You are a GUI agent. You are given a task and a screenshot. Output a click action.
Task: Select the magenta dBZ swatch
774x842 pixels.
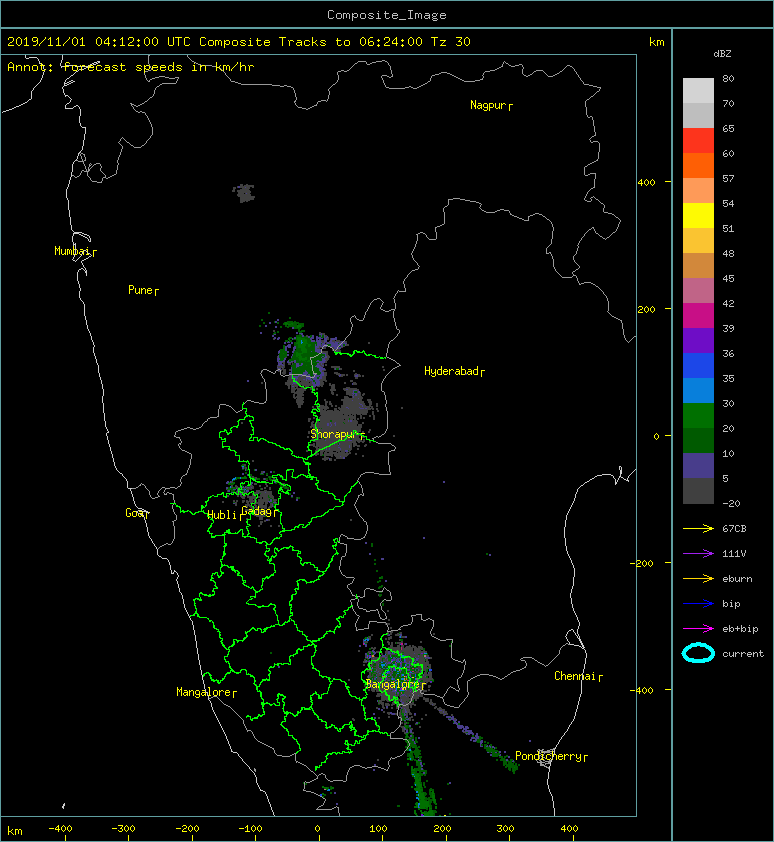tap(698, 315)
